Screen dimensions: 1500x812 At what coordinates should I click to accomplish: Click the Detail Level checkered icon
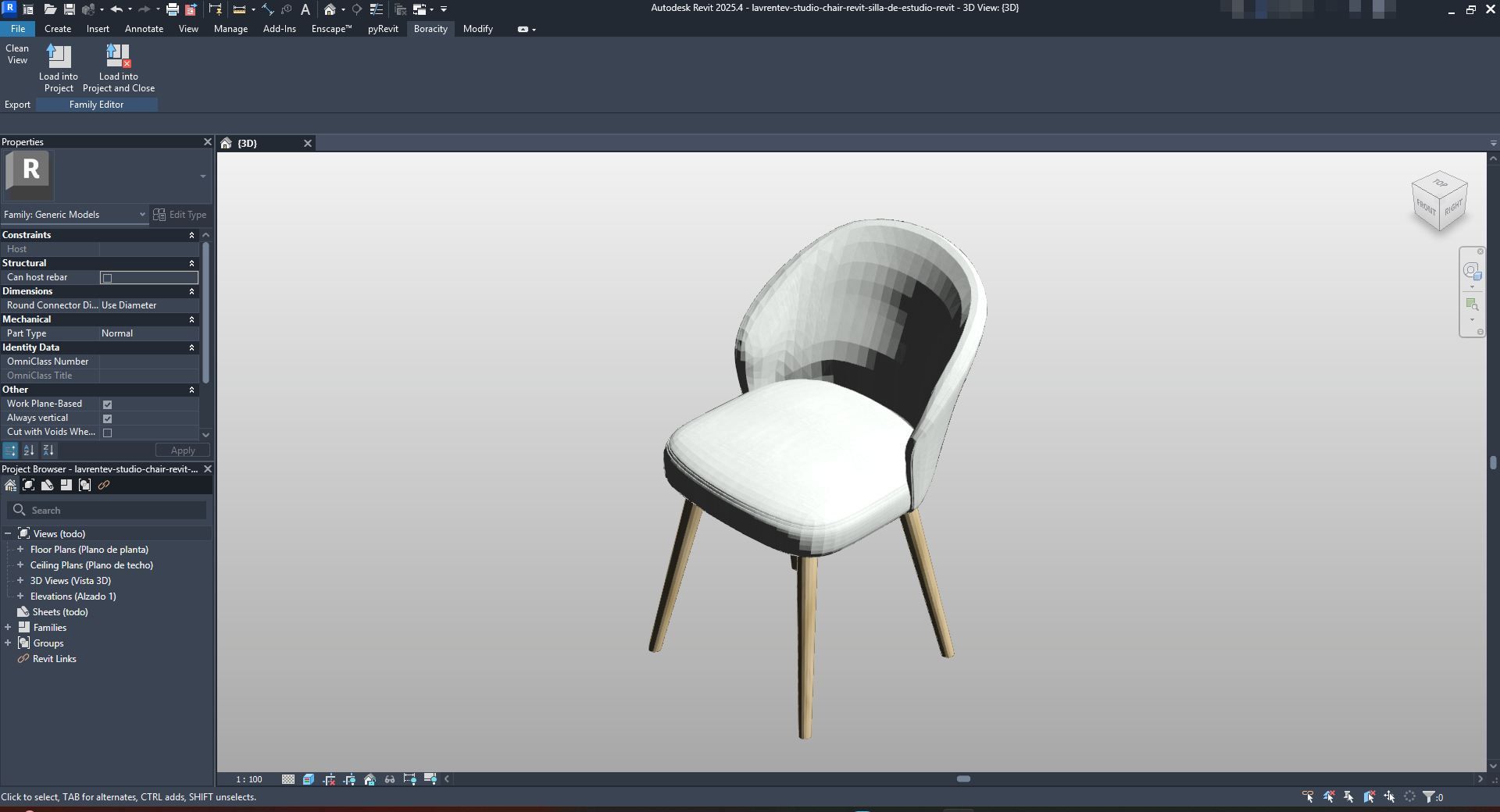[288, 779]
